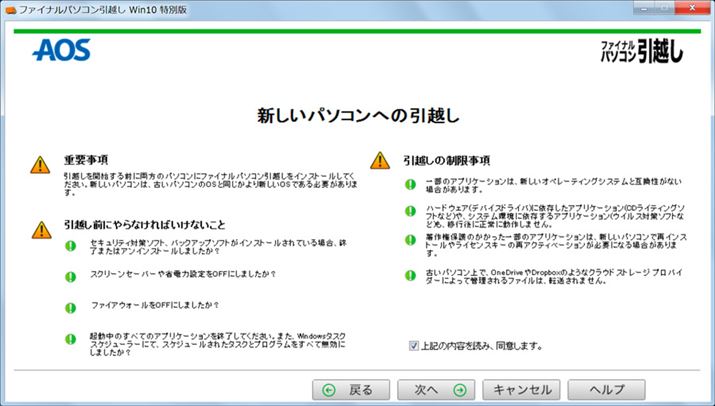The height and width of the screenshot is (406, 715).
Task: Click green bullet next to セキュリティ対策ソフト item
Action: (70, 246)
